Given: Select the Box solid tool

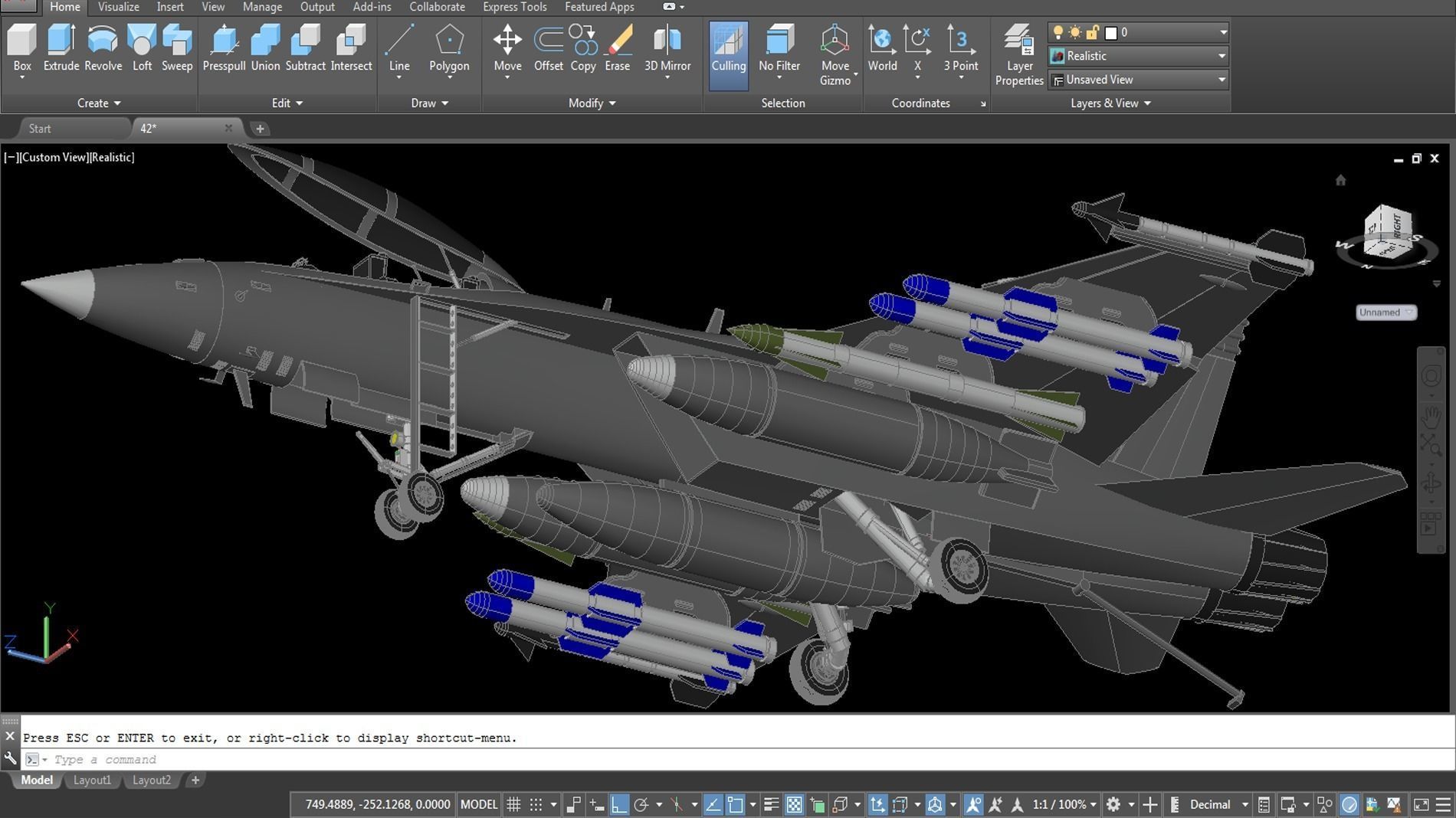Looking at the screenshot, I should (x=22, y=48).
